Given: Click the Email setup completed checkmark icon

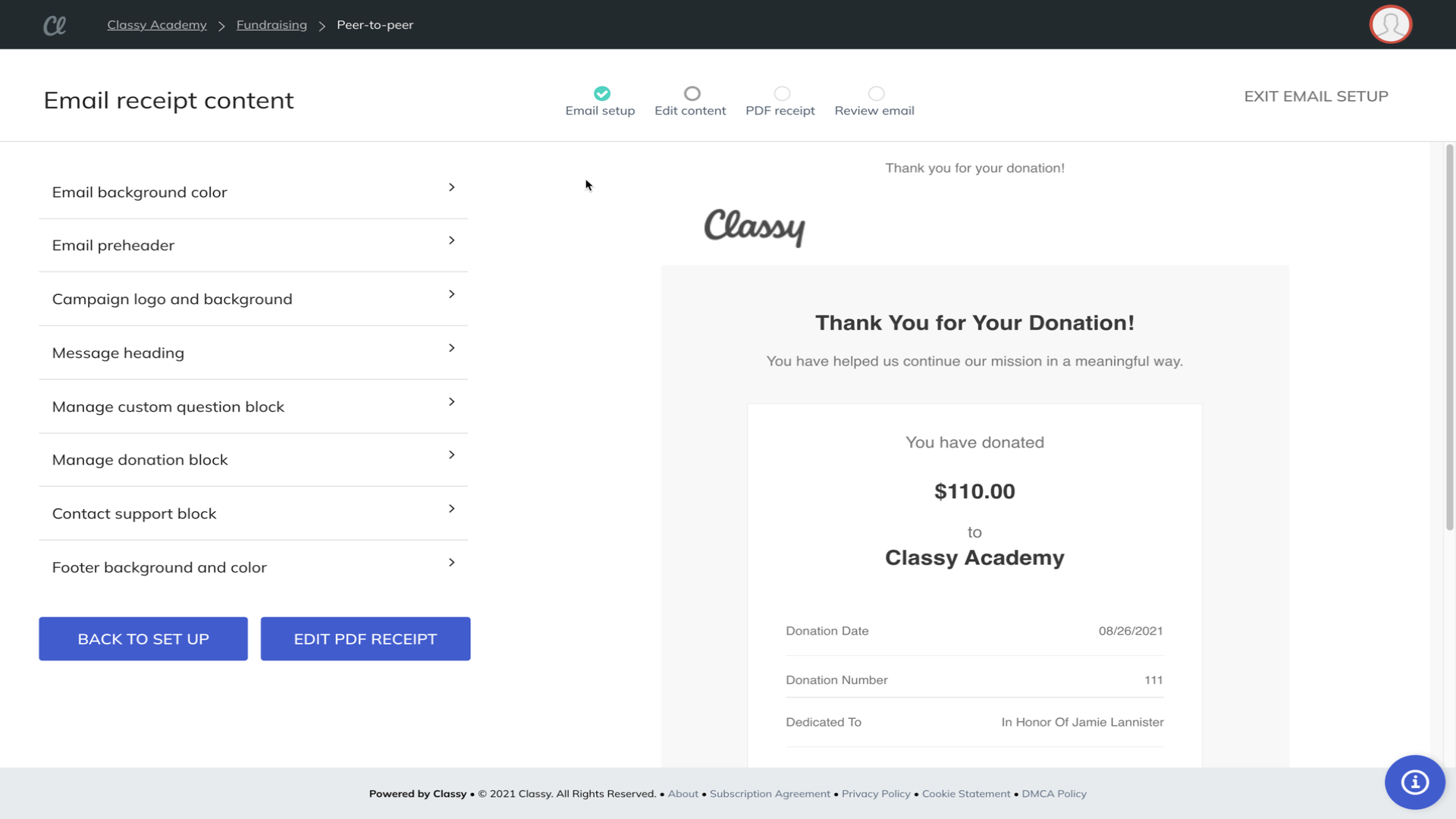Looking at the screenshot, I should 601,93.
